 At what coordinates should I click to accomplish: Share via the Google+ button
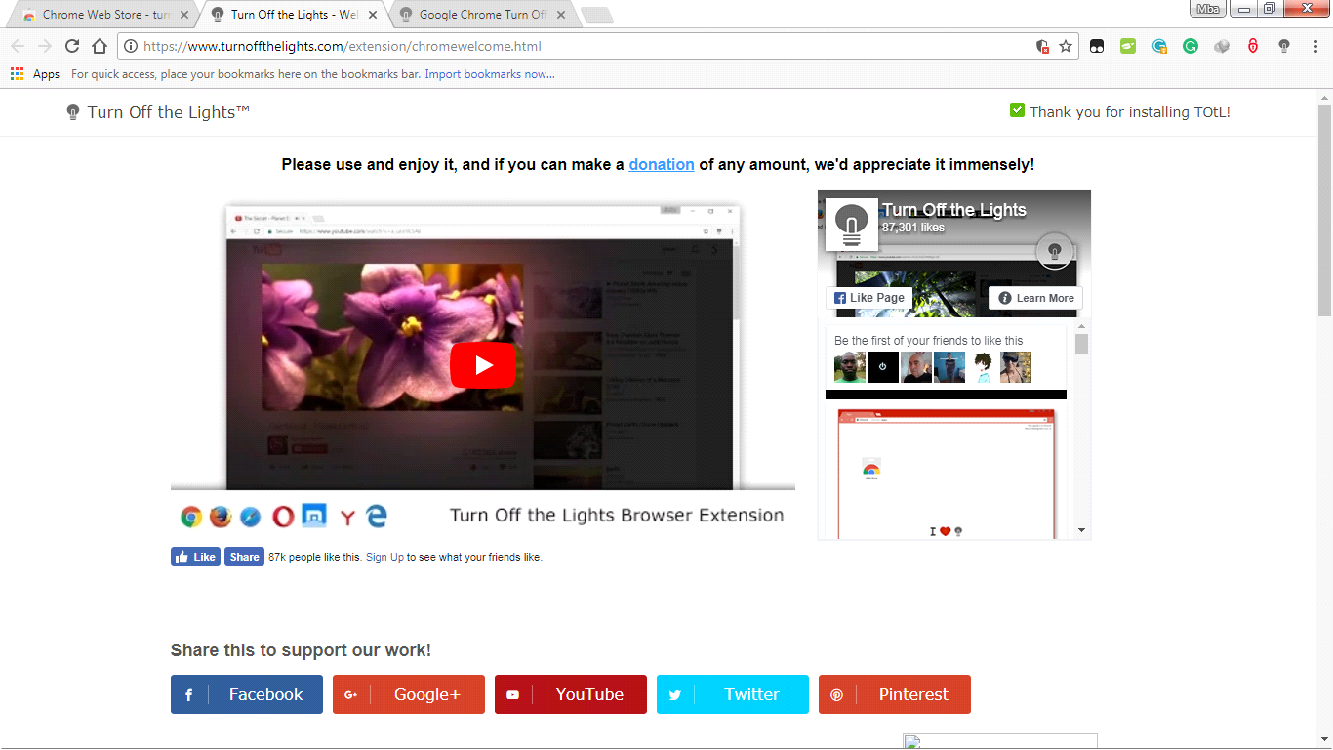coord(409,694)
